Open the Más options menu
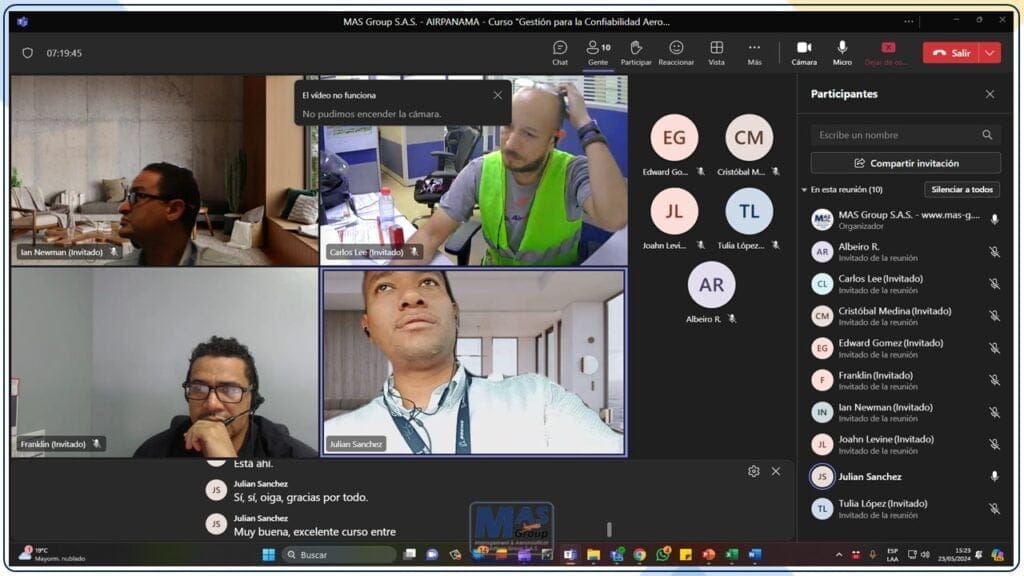Viewport: 1024px width, 576px height. (x=754, y=48)
